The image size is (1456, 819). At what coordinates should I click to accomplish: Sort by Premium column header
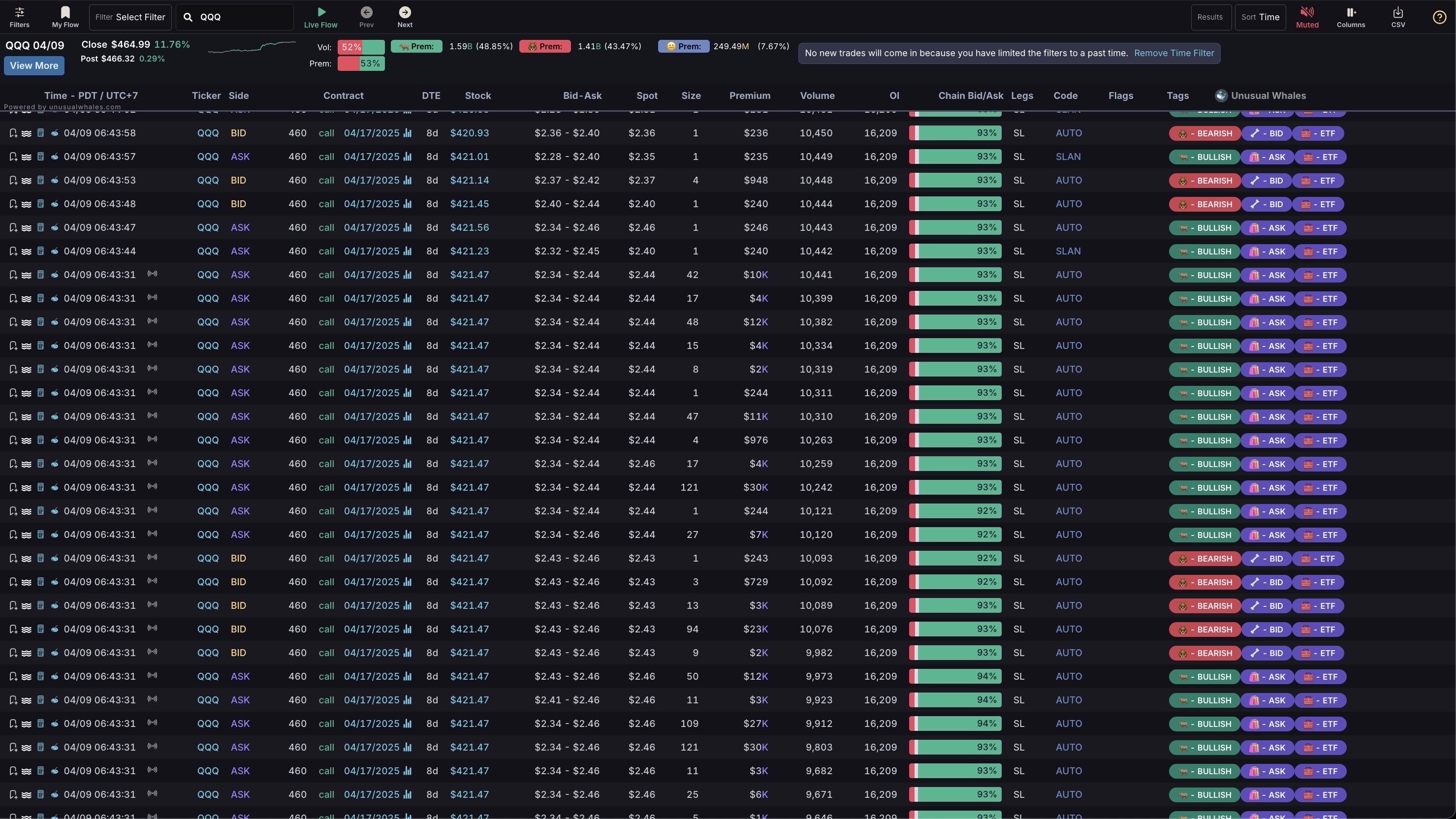(750, 95)
